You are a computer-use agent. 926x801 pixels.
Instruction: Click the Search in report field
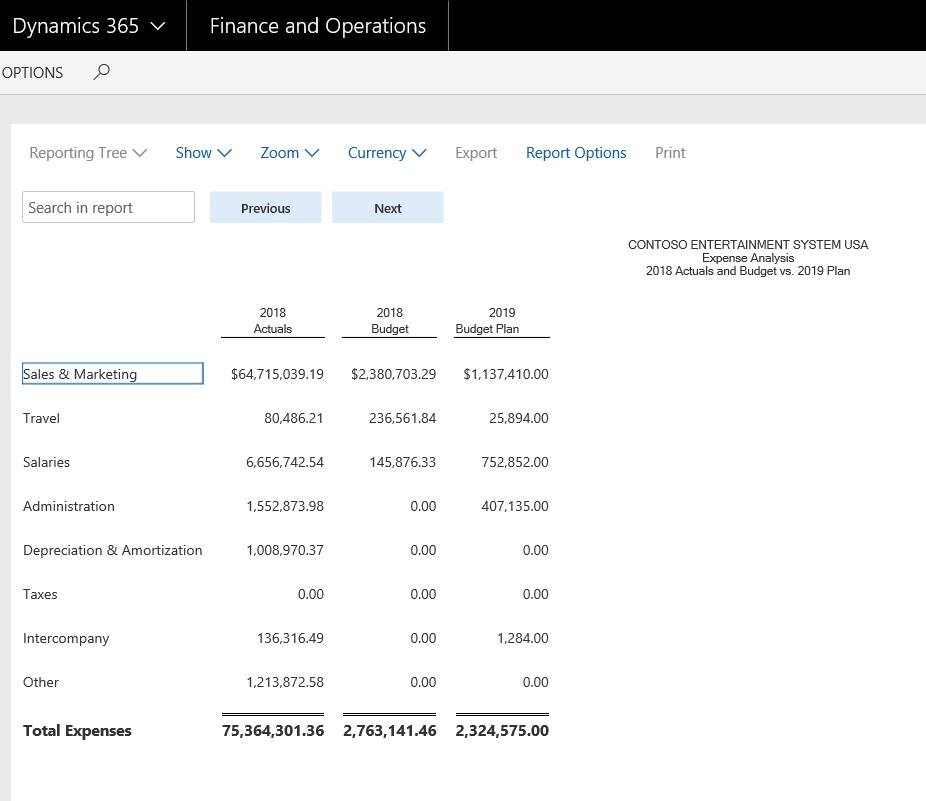tap(108, 208)
